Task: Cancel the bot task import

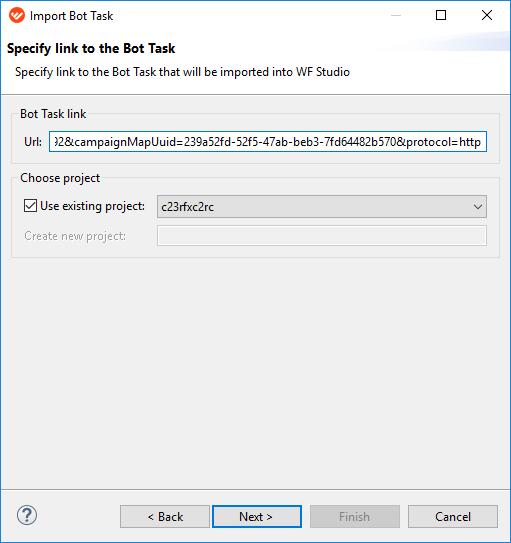Action: point(453,516)
